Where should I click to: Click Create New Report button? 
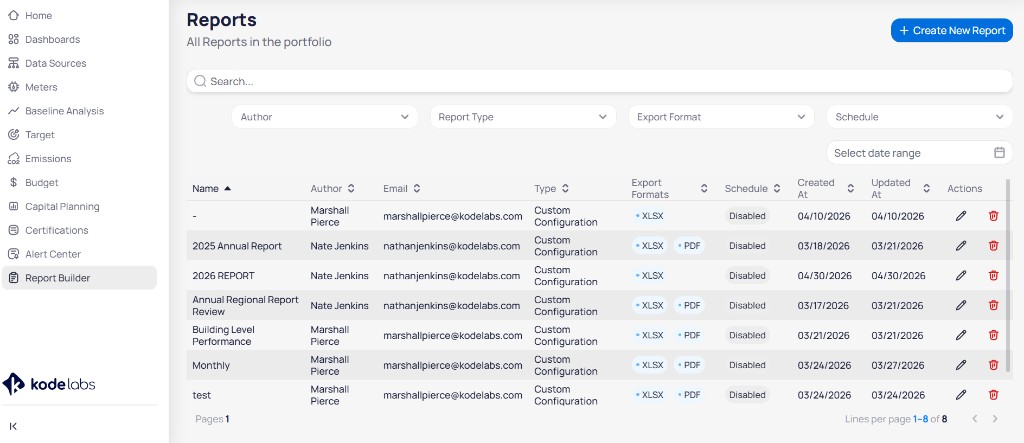952,30
